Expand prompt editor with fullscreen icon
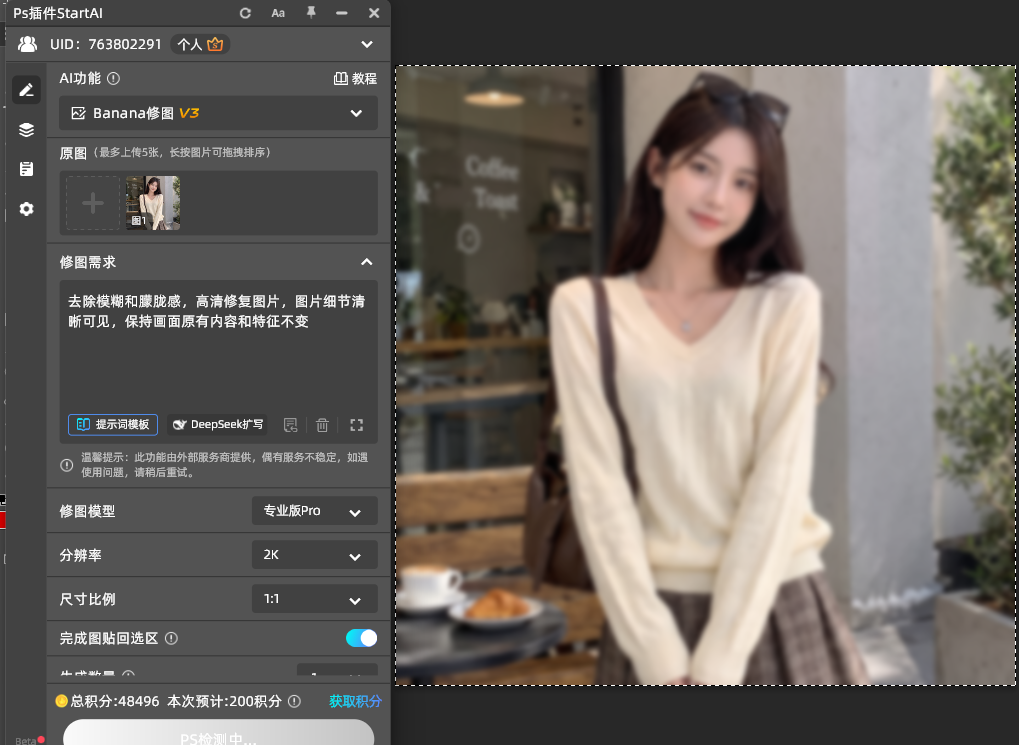 [x=356, y=425]
